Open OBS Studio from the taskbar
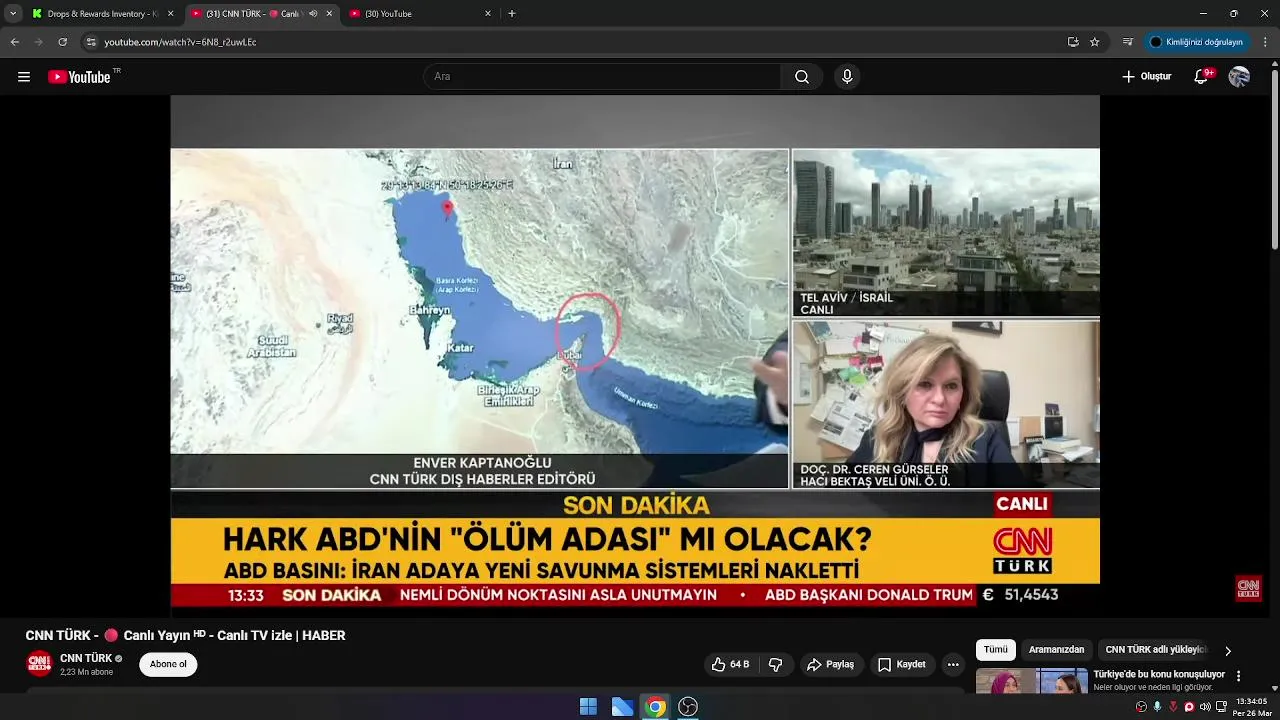Image resolution: width=1280 pixels, height=720 pixels. 688,707
